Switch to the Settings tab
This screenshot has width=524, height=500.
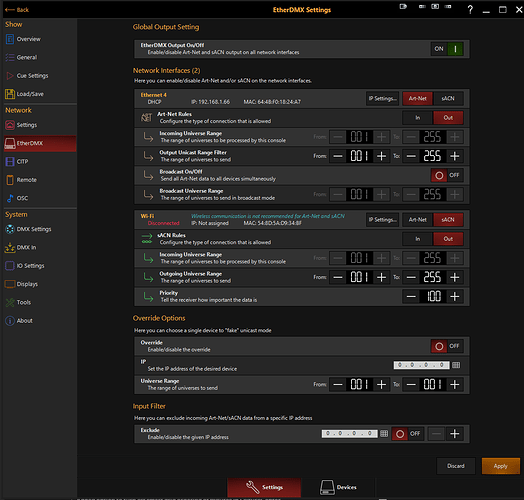click(264, 487)
